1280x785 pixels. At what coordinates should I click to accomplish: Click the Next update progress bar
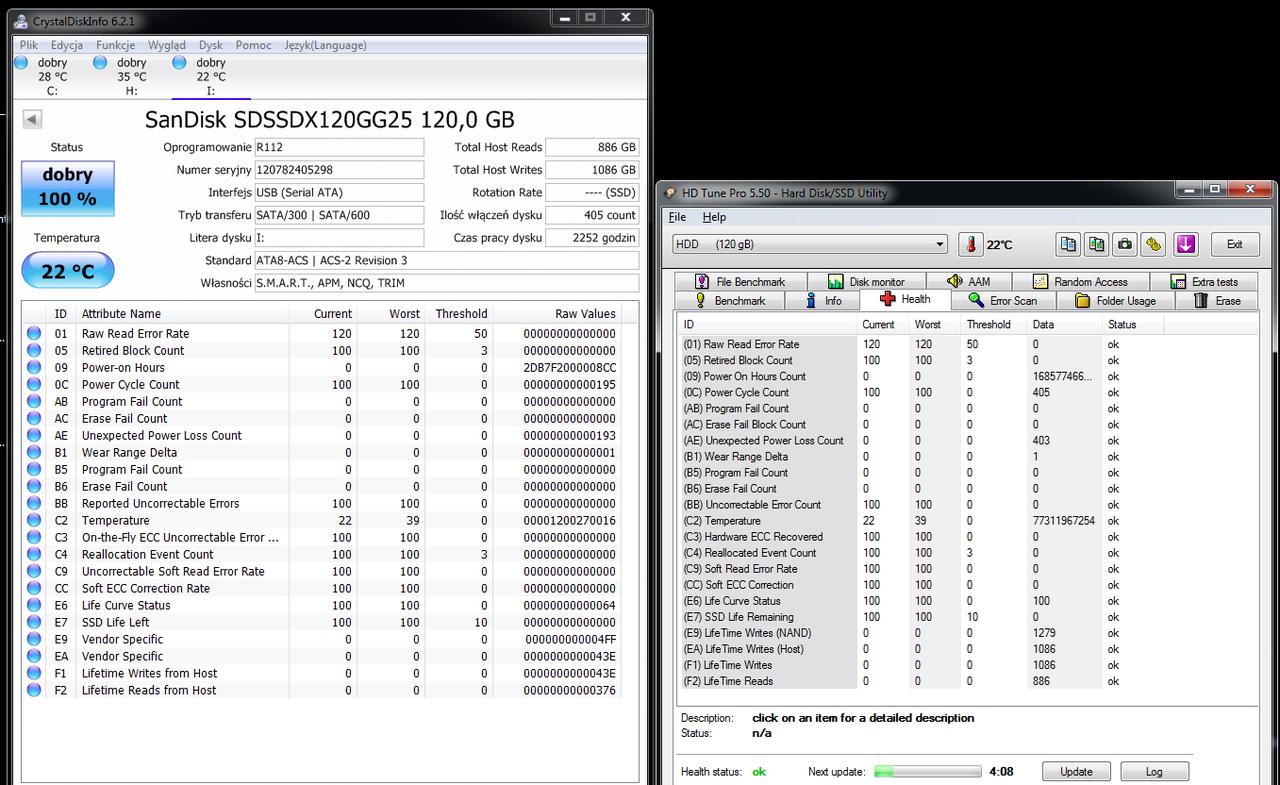(x=927, y=772)
